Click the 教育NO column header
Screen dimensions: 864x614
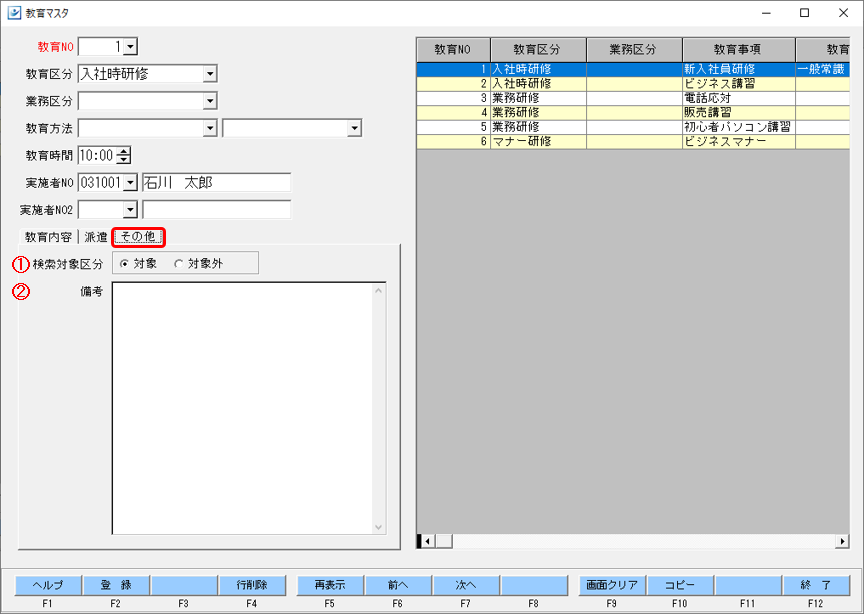coord(453,50)
